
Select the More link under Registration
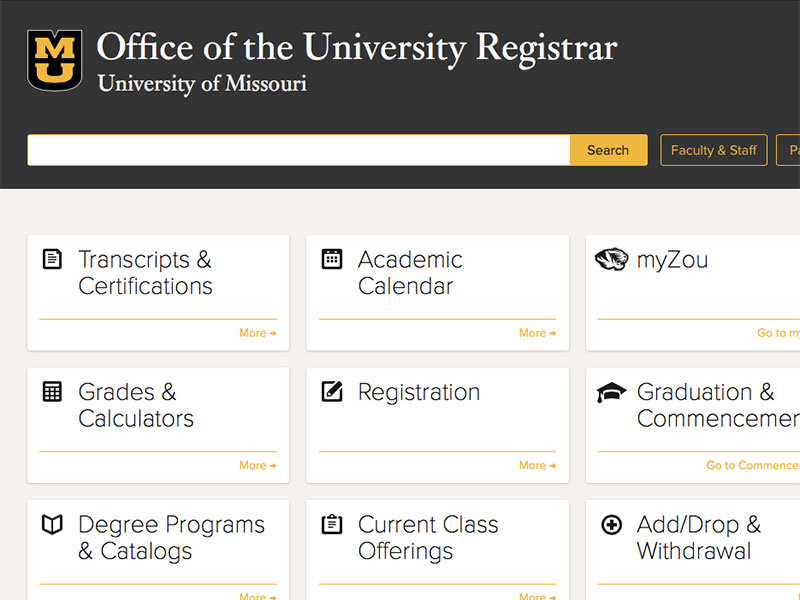537,465
